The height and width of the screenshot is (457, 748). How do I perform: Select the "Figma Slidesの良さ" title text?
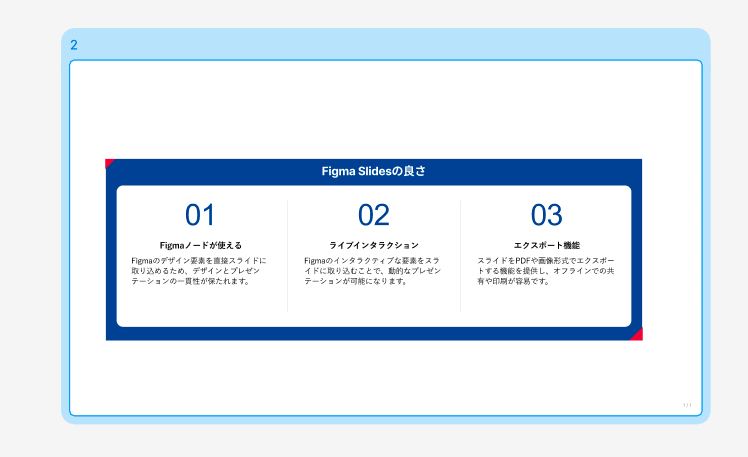(373, 171)
